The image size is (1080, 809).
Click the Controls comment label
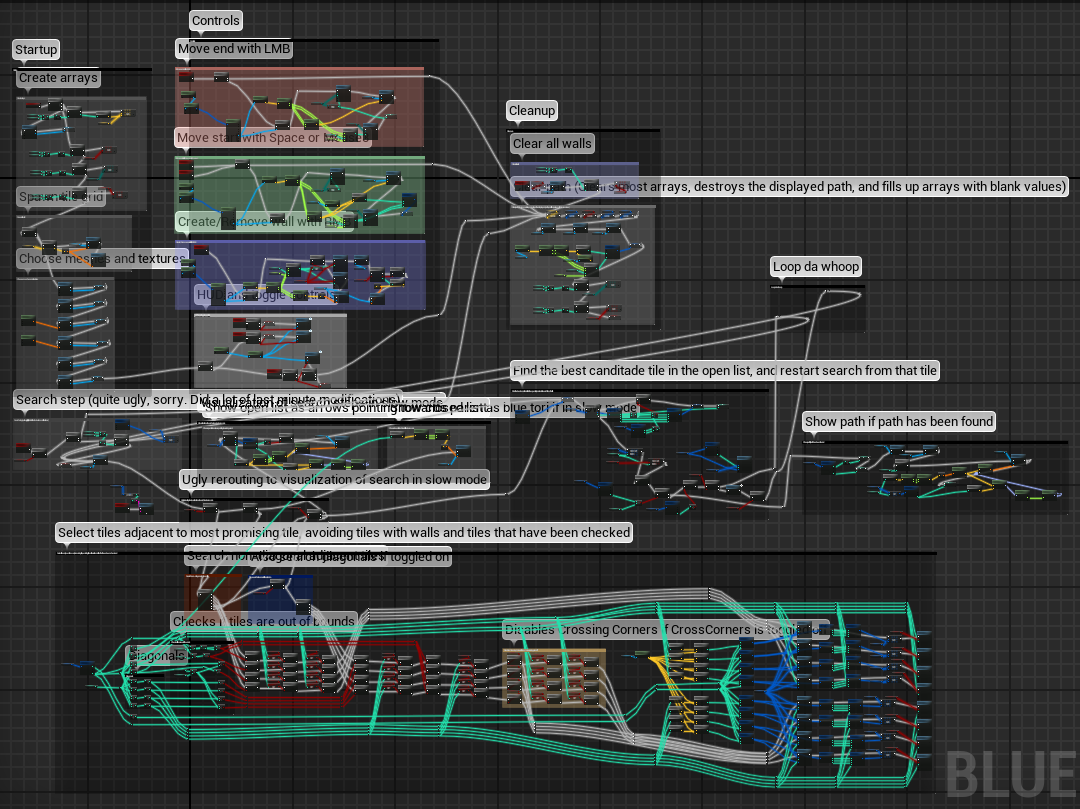pyautogui.click(x=216, y=21)
